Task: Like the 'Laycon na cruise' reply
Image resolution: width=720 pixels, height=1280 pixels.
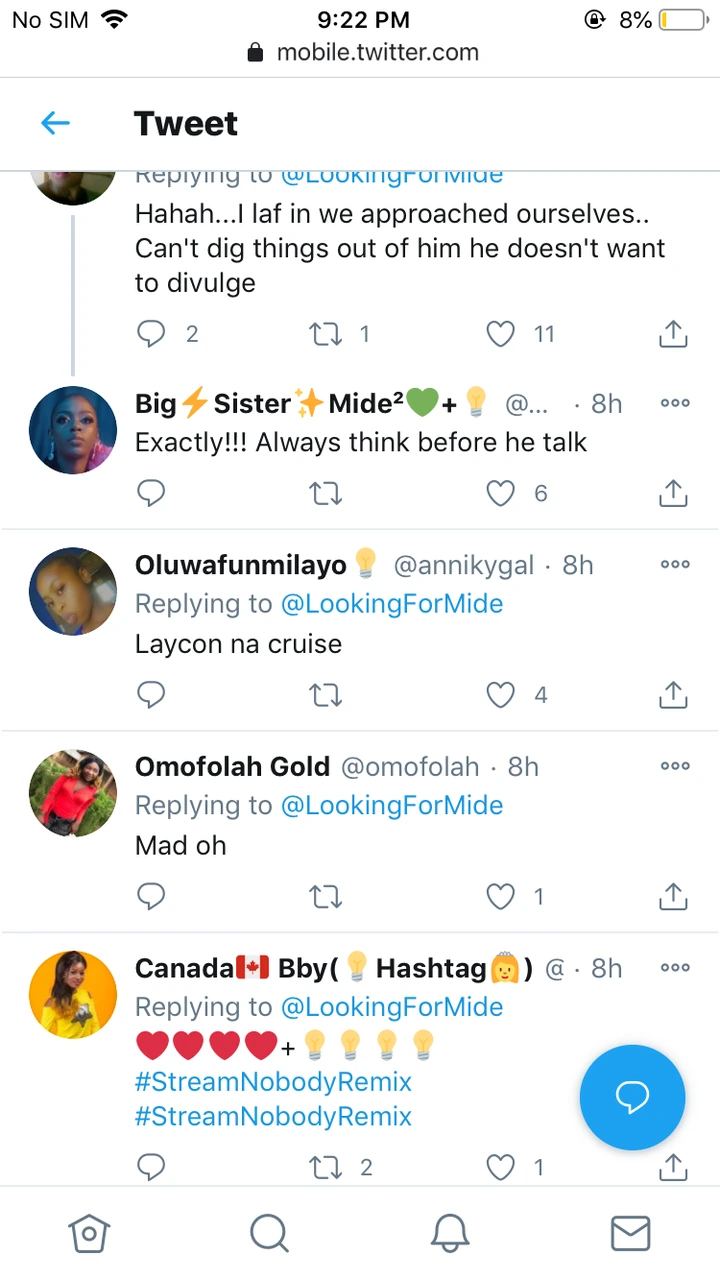Action: click(500, 694)
